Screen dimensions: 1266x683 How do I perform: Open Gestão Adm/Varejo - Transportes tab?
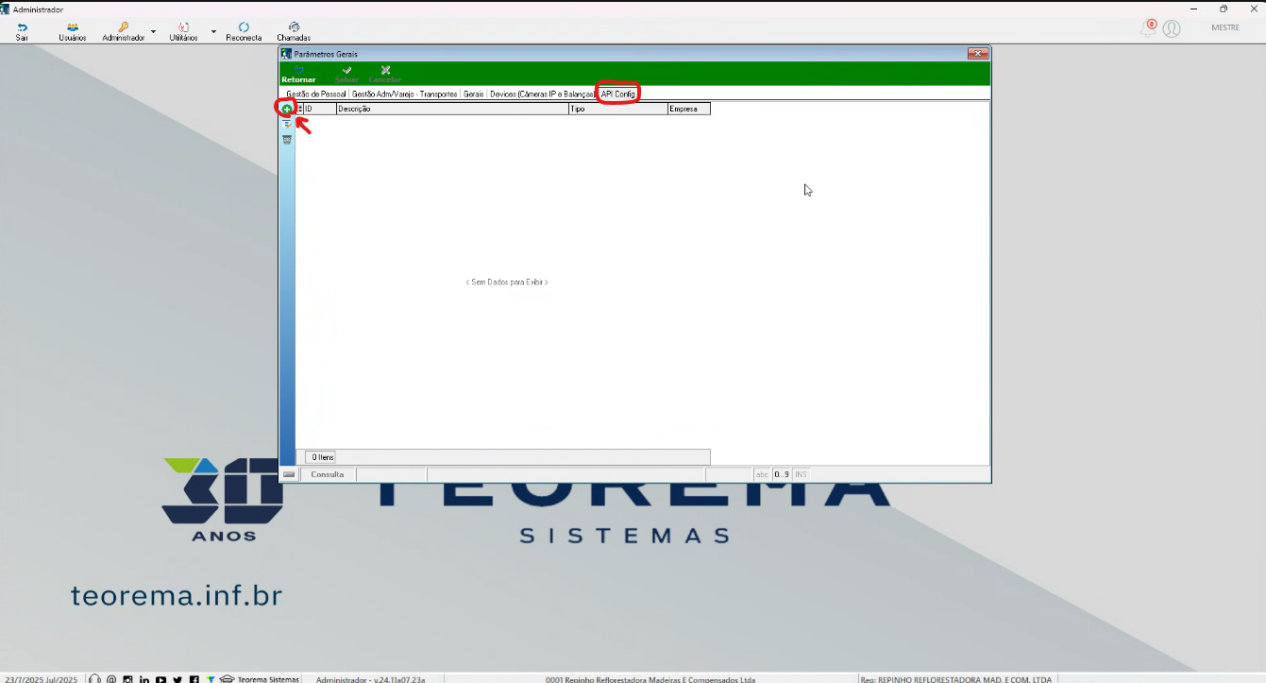[x=404, y=94]
